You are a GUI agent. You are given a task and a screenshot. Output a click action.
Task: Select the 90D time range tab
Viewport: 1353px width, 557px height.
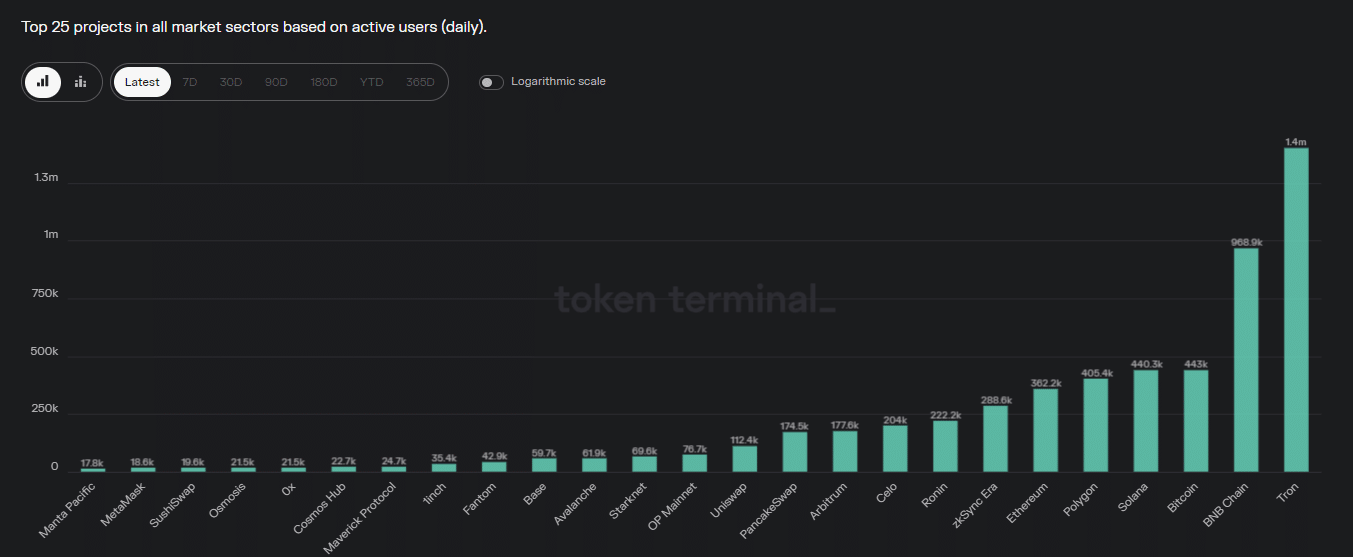click(x=276, y=82)
